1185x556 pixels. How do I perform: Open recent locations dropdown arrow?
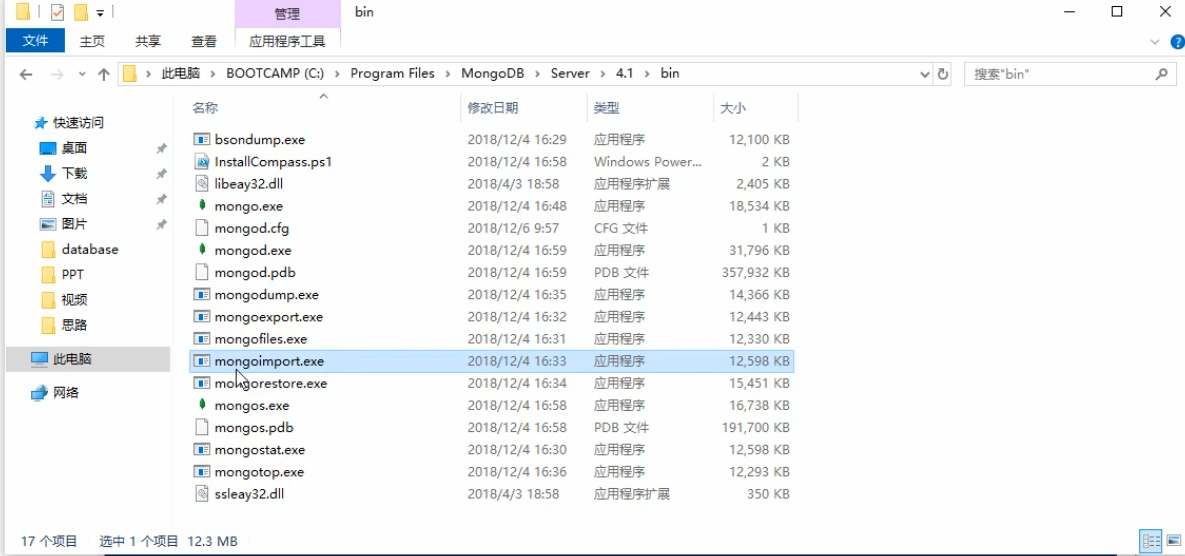click(x=82, y=74)
